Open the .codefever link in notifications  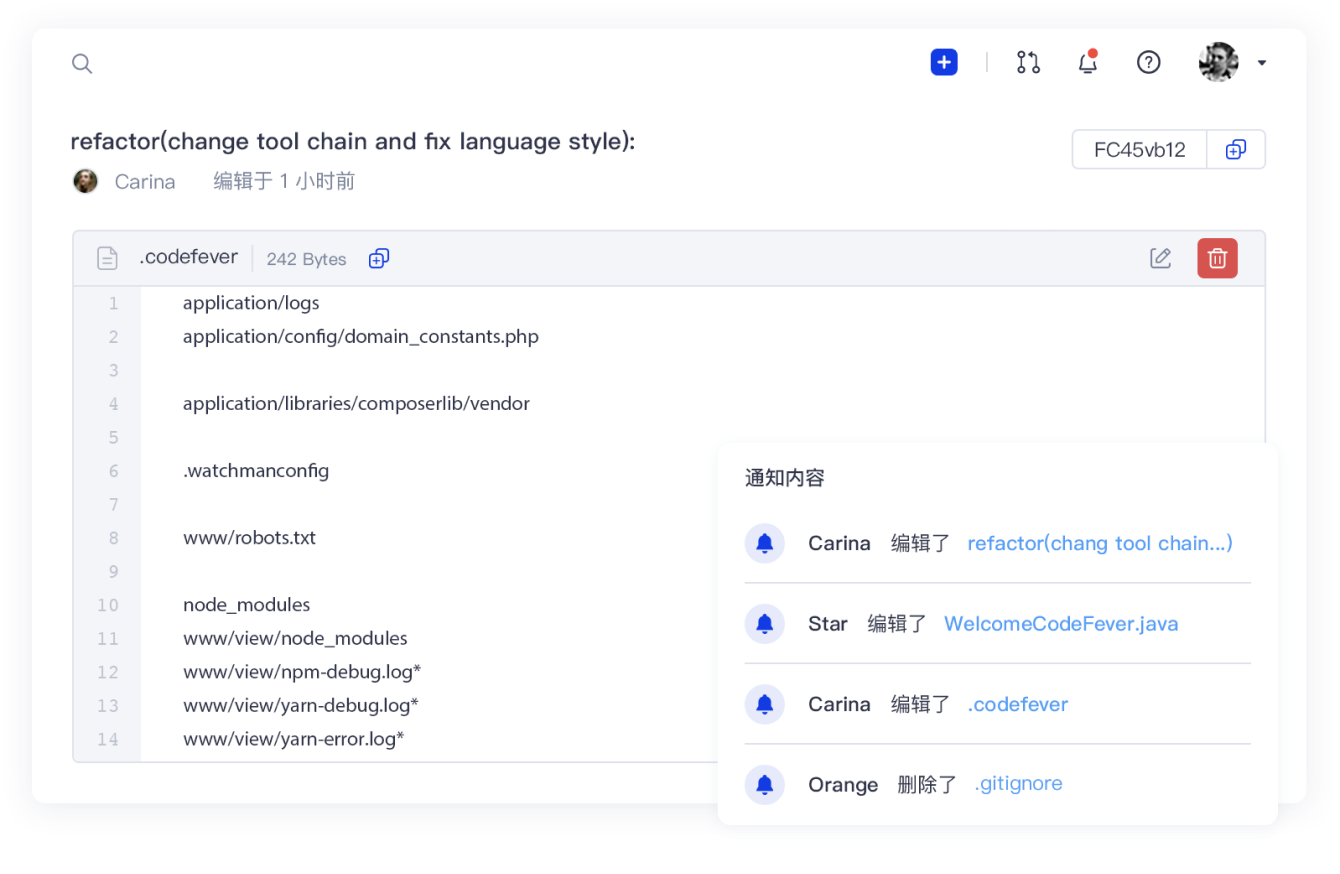click(x=1018, y=704)
